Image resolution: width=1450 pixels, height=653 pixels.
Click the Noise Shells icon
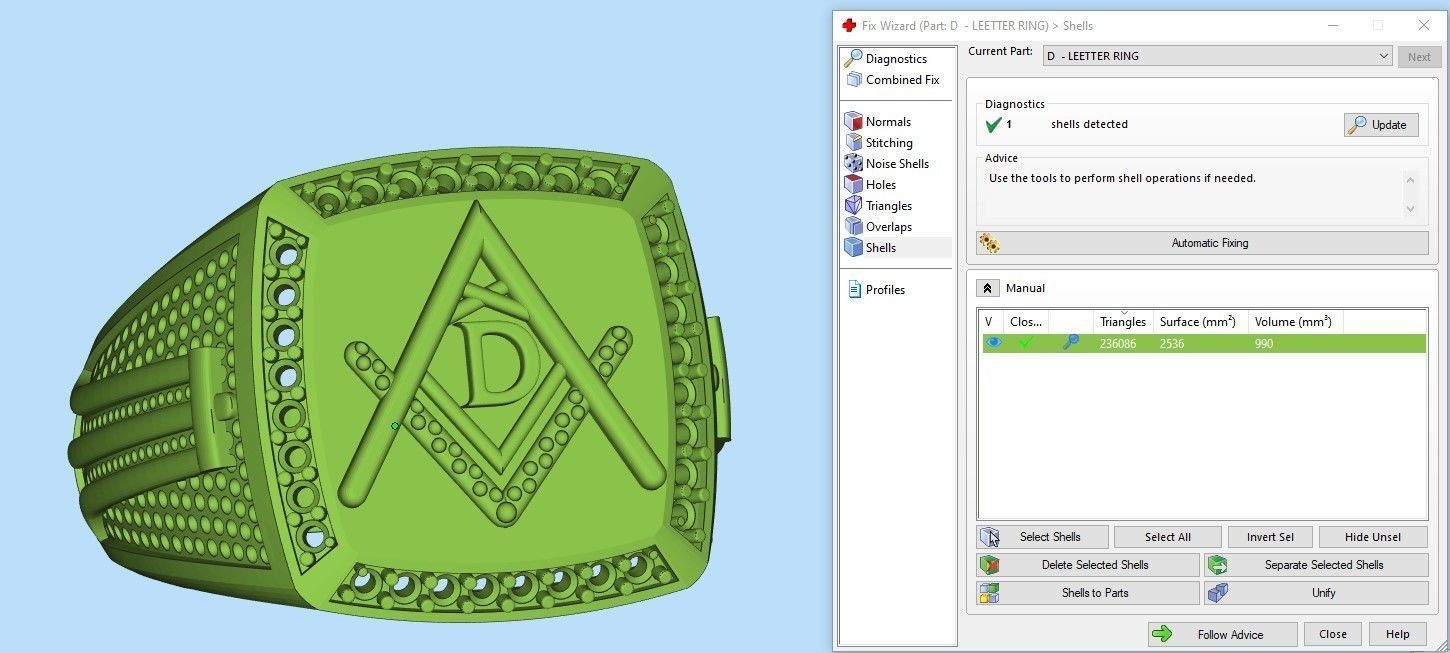coord(853,164)
